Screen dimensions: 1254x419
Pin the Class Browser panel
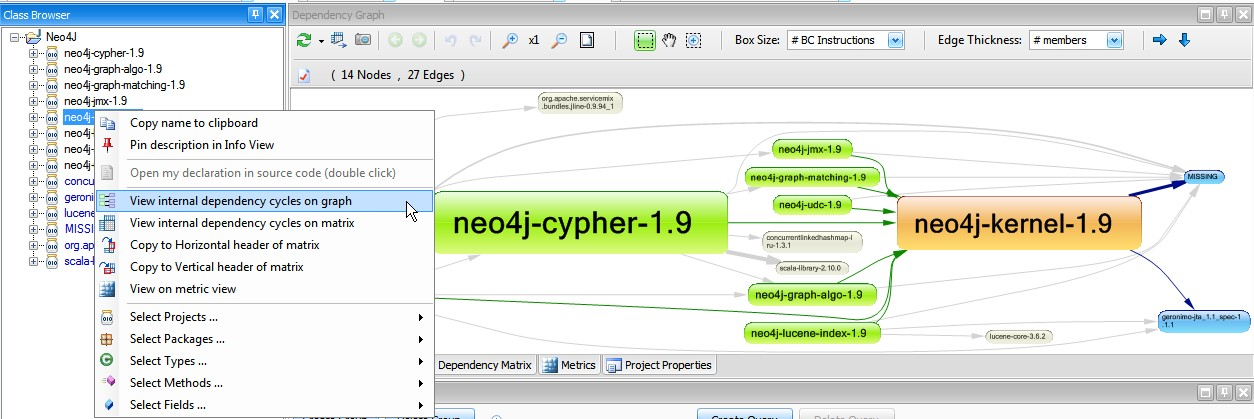[256, 14]
